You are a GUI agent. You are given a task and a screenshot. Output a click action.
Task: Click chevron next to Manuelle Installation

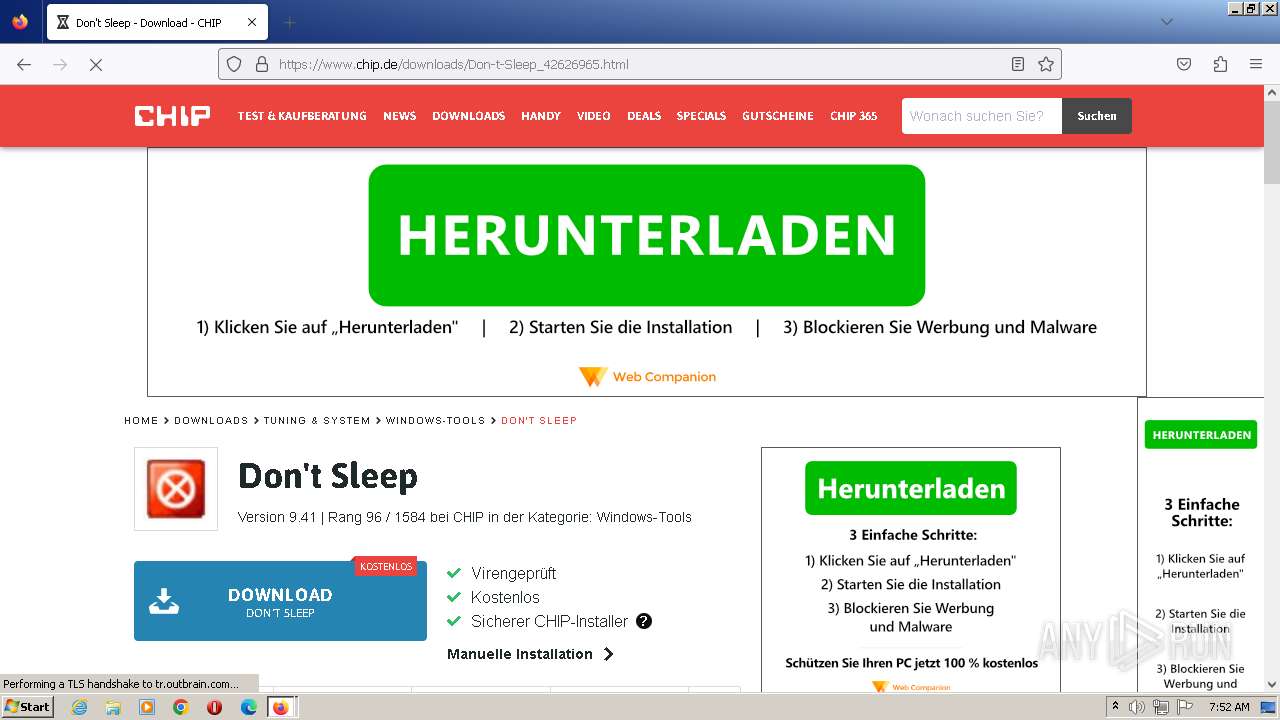608,654
